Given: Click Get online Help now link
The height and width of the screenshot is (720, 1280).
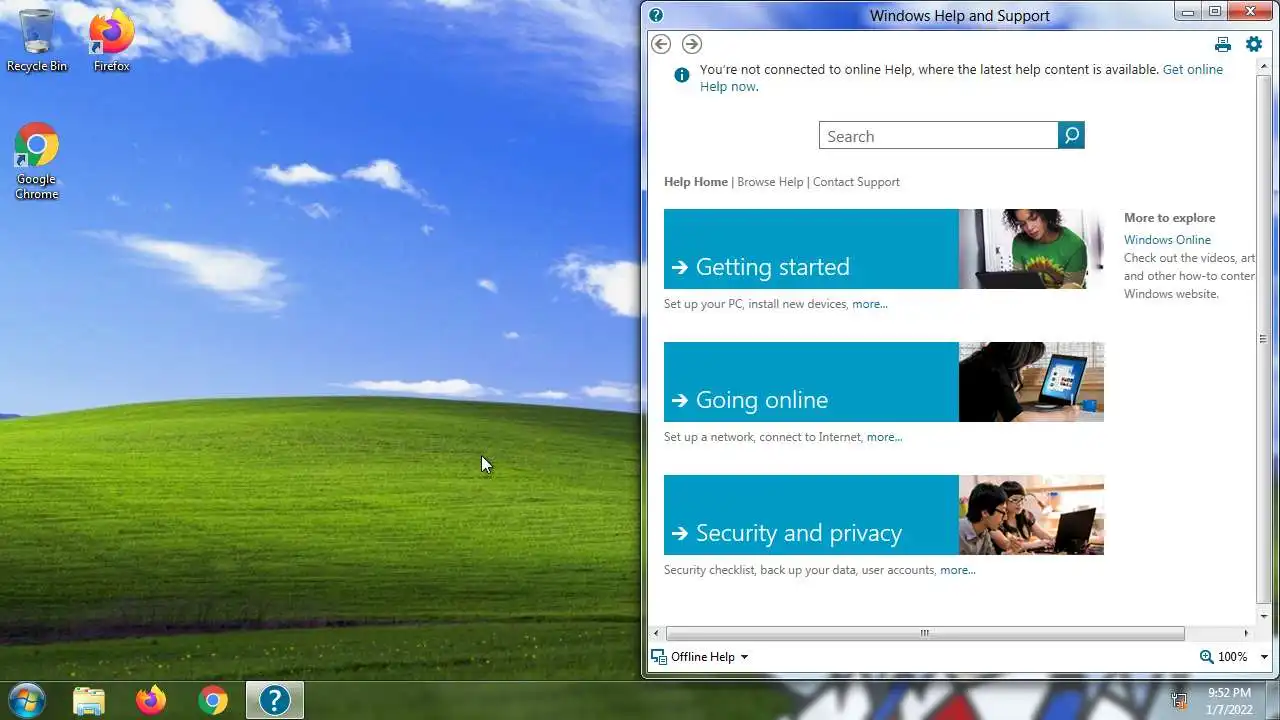Looking at the screenshot, I should click(x=961, y=78).
